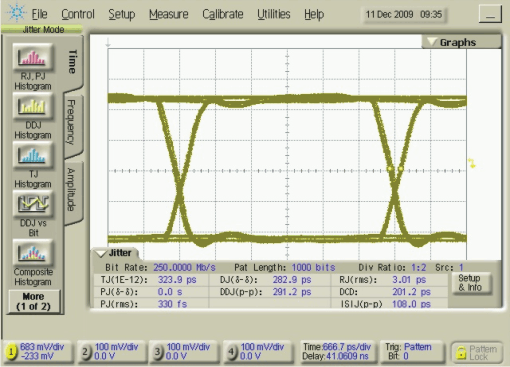The width and height of the screenshot is (510, 367).
Task: Open the File menu
Action: [39, 14]
